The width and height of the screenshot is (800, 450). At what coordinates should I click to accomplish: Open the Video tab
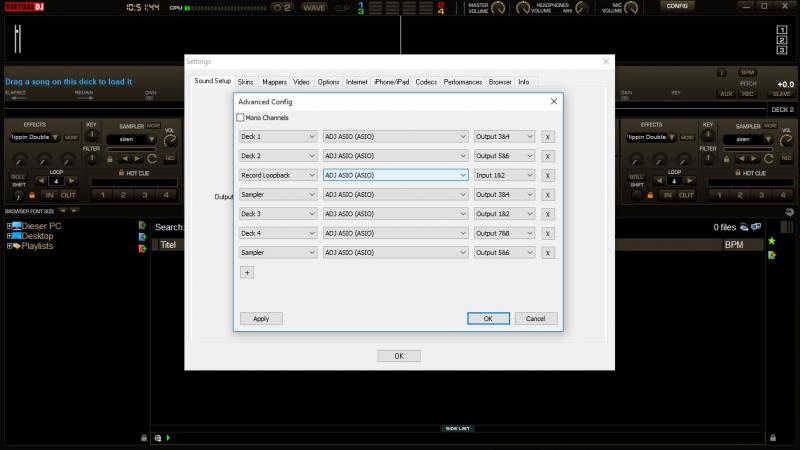[x=301, y=82]
